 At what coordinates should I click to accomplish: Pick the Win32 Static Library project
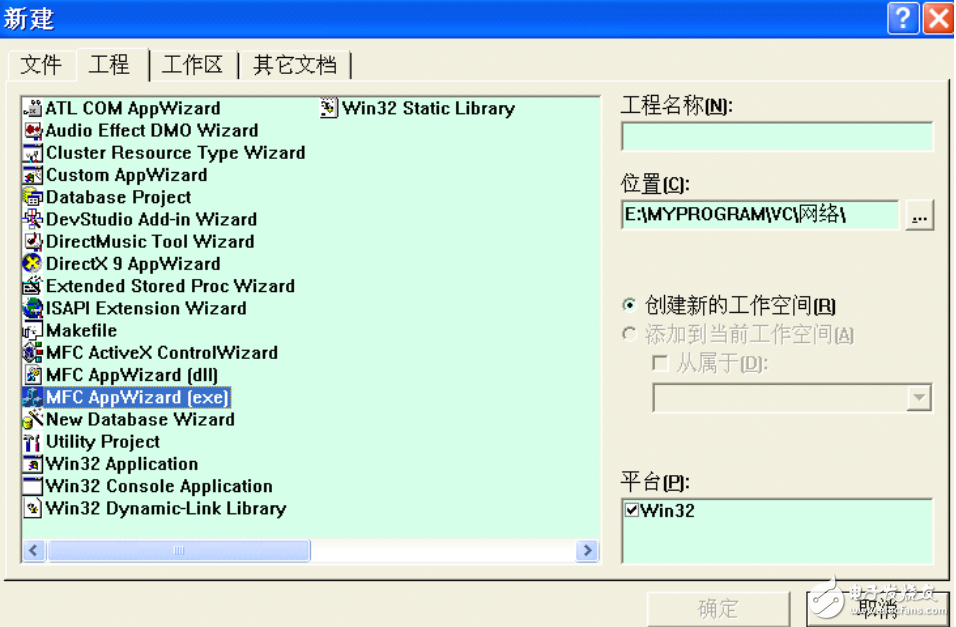[420, 108]
